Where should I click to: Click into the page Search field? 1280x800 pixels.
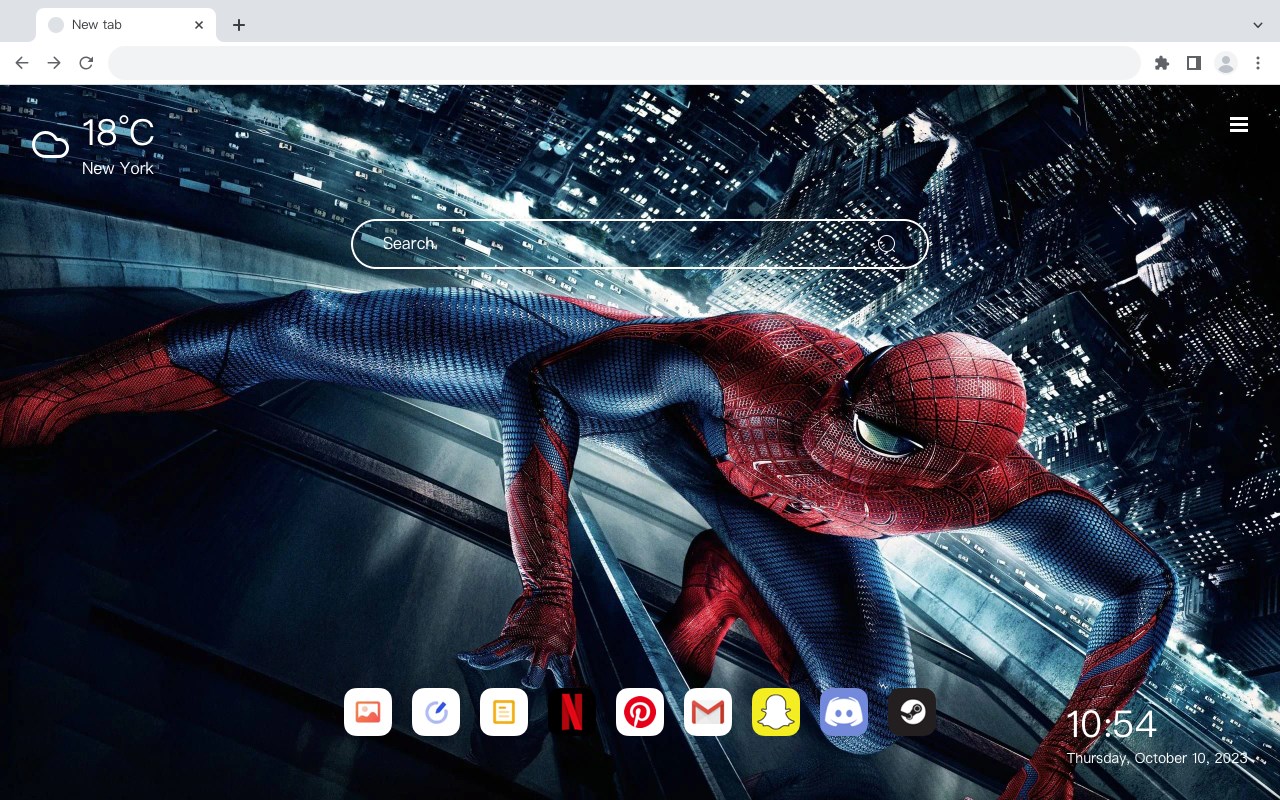640,244
